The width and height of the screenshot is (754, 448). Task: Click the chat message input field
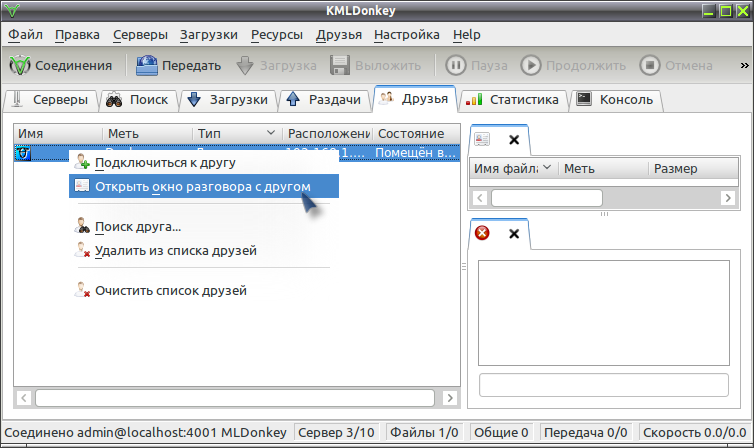(x=604, y=385)
